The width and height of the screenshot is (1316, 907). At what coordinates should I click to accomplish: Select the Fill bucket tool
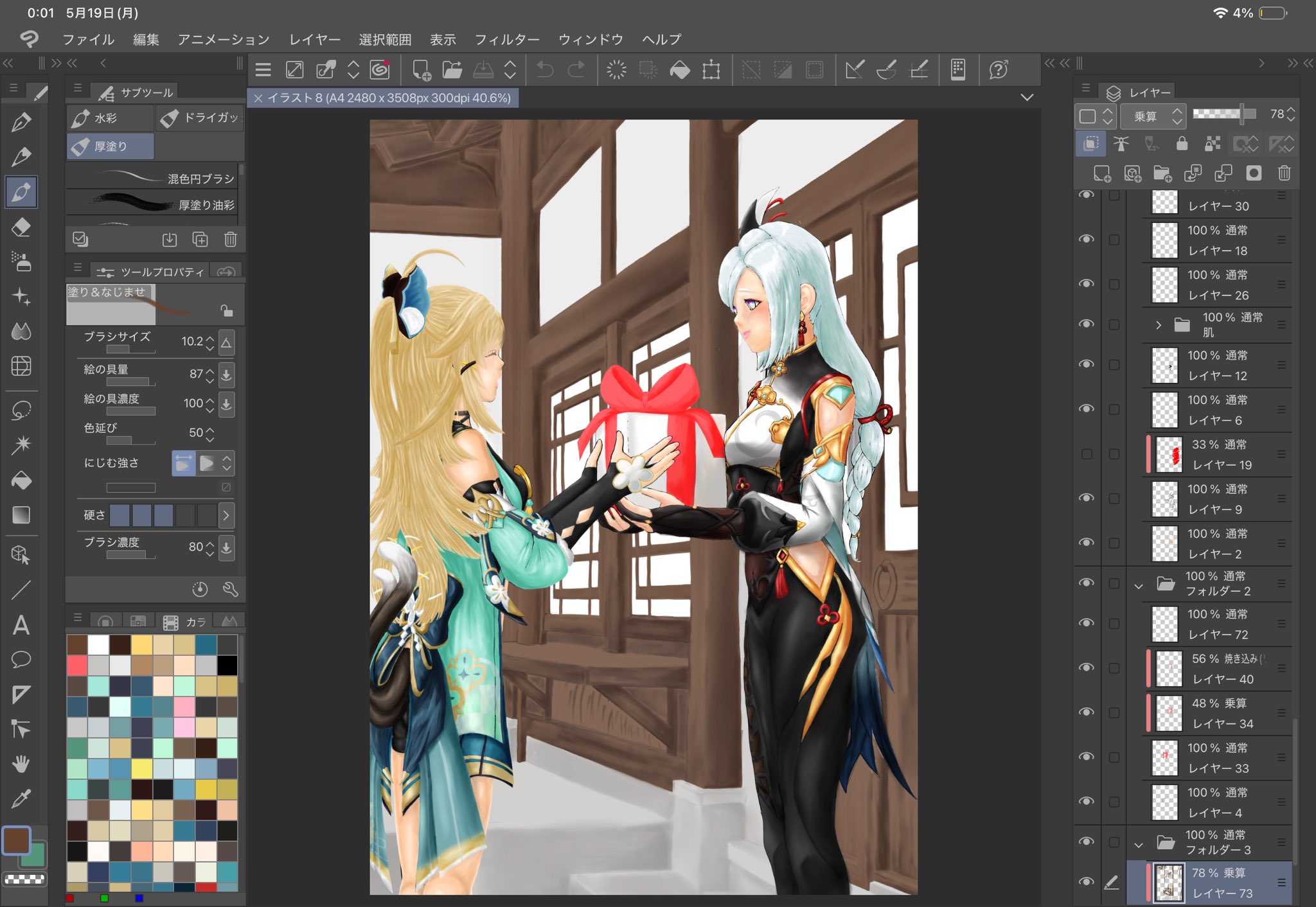click(x=21, y=480)
